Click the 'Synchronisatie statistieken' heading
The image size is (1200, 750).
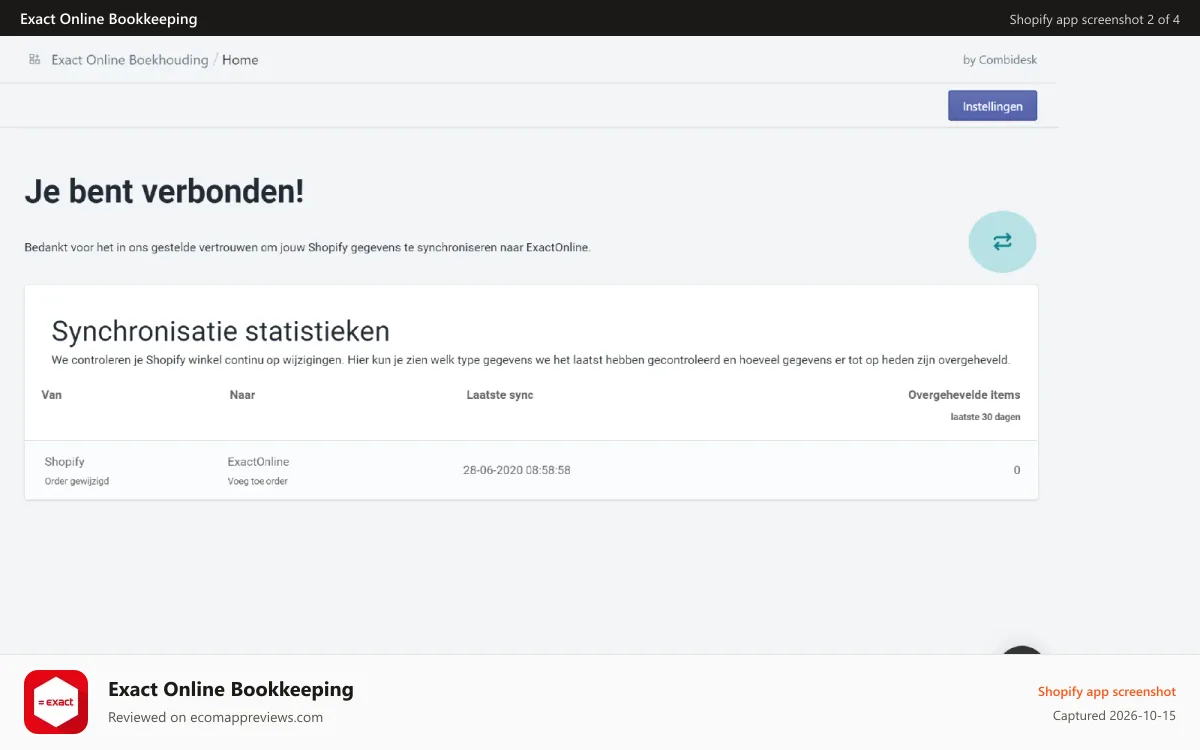(220, 331)
